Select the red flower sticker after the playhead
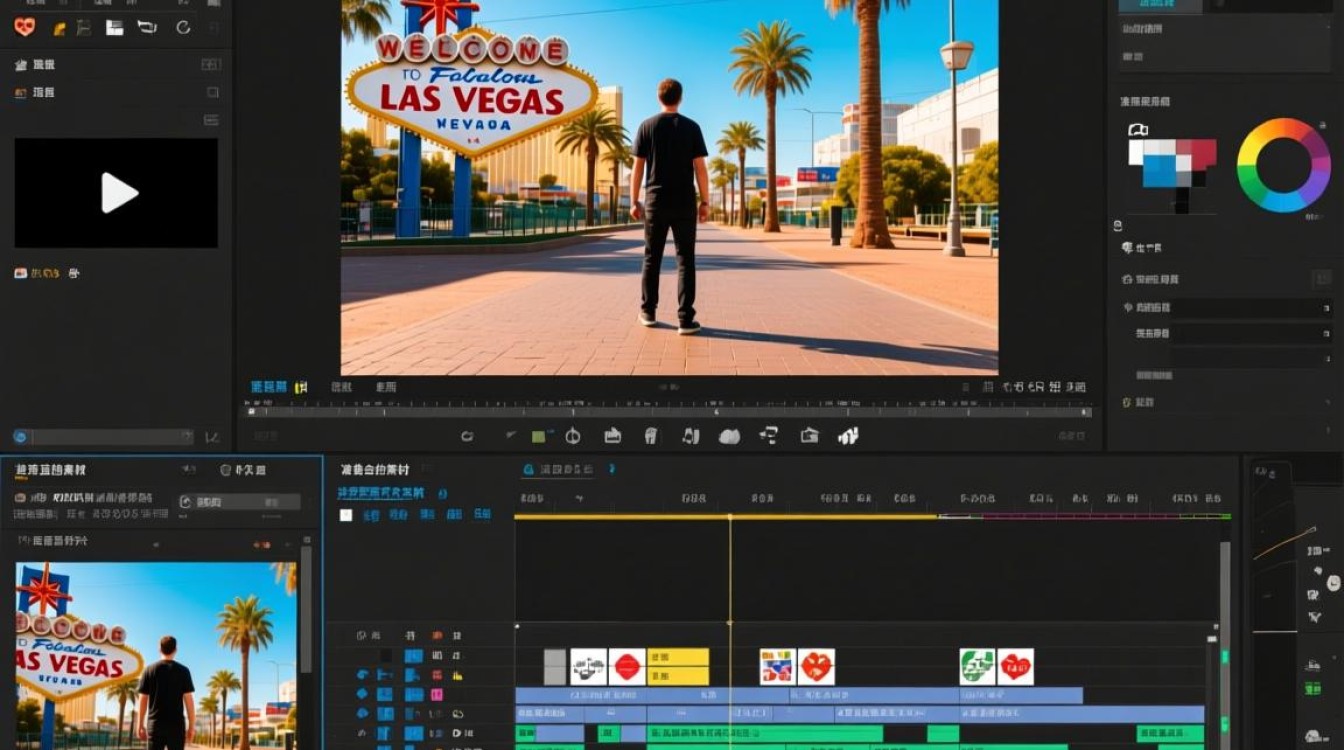The image size is (1344, 750). coord(816,667)
